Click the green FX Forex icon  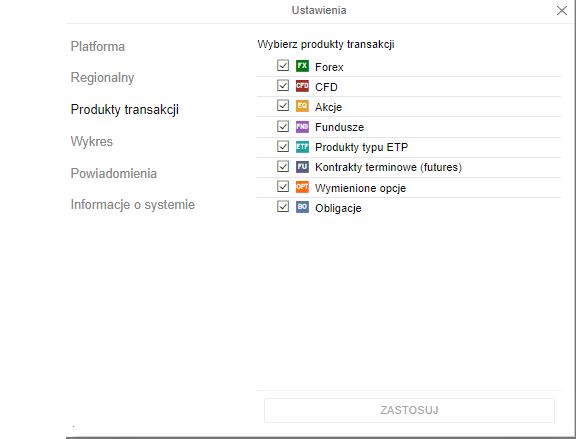click(x=302, y=66)
